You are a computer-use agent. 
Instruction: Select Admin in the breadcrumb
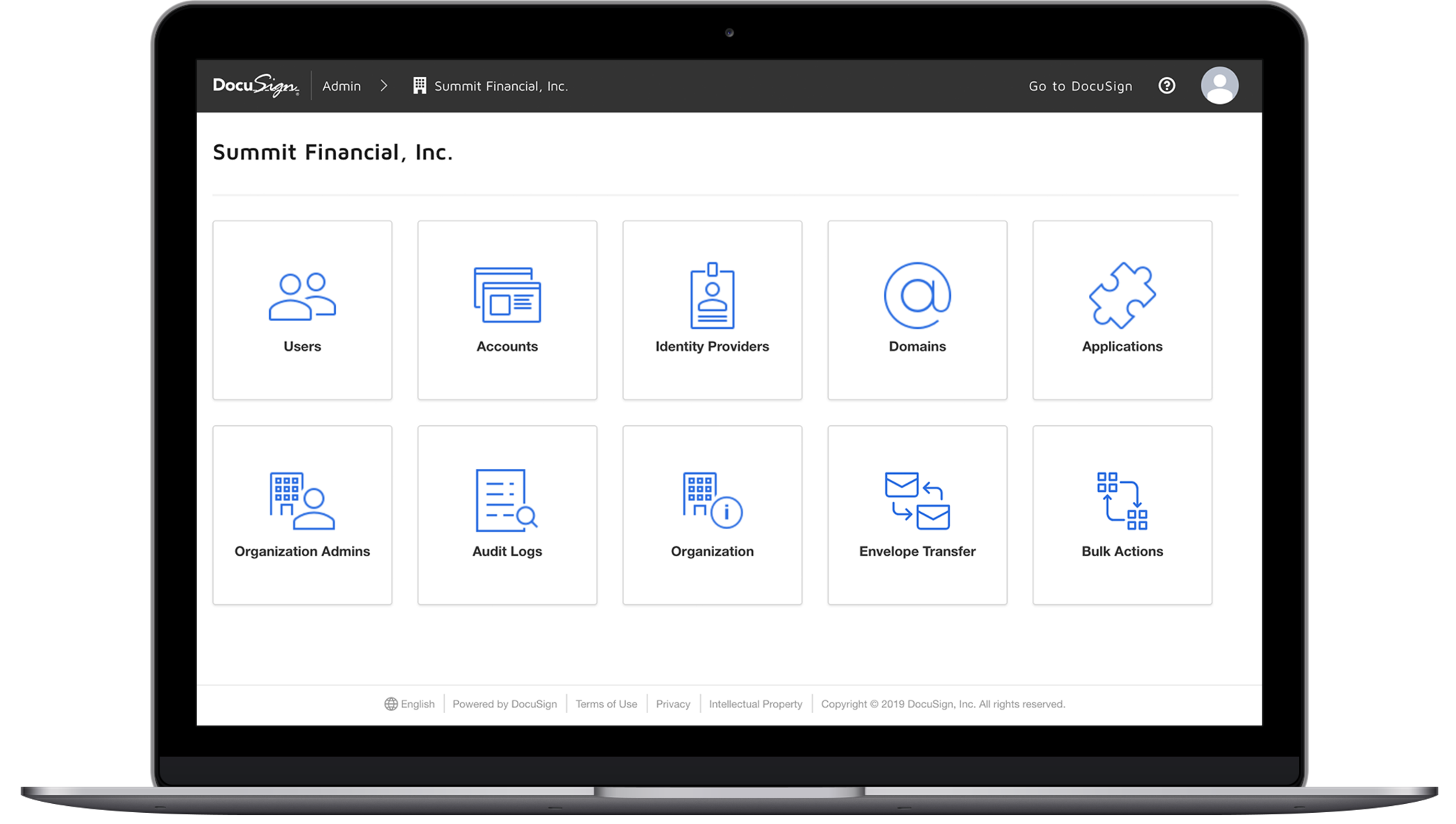click(x=341, y=85)
